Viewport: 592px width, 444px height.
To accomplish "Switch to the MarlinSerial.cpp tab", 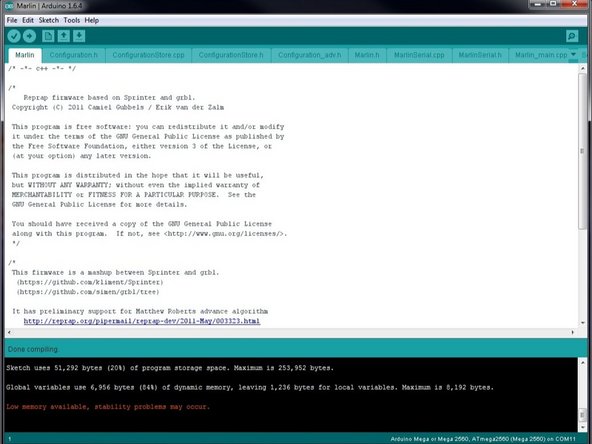I will [419, 55].
